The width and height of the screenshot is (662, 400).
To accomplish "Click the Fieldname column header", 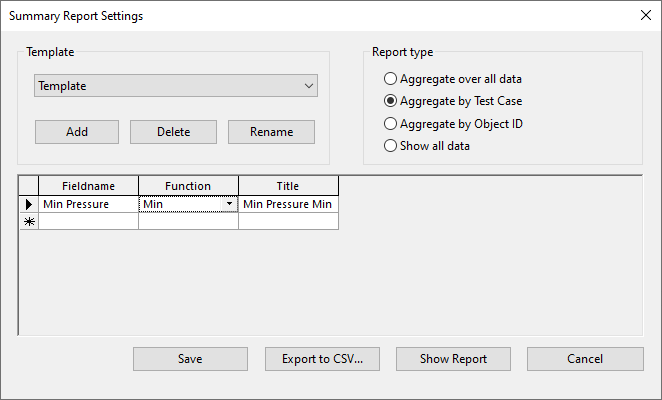I will [88, 186].
